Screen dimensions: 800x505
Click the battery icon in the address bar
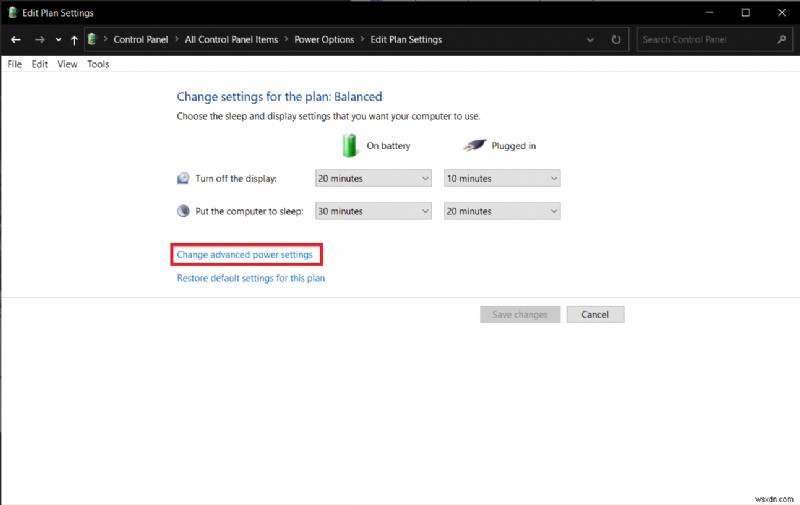pos(92,39)
